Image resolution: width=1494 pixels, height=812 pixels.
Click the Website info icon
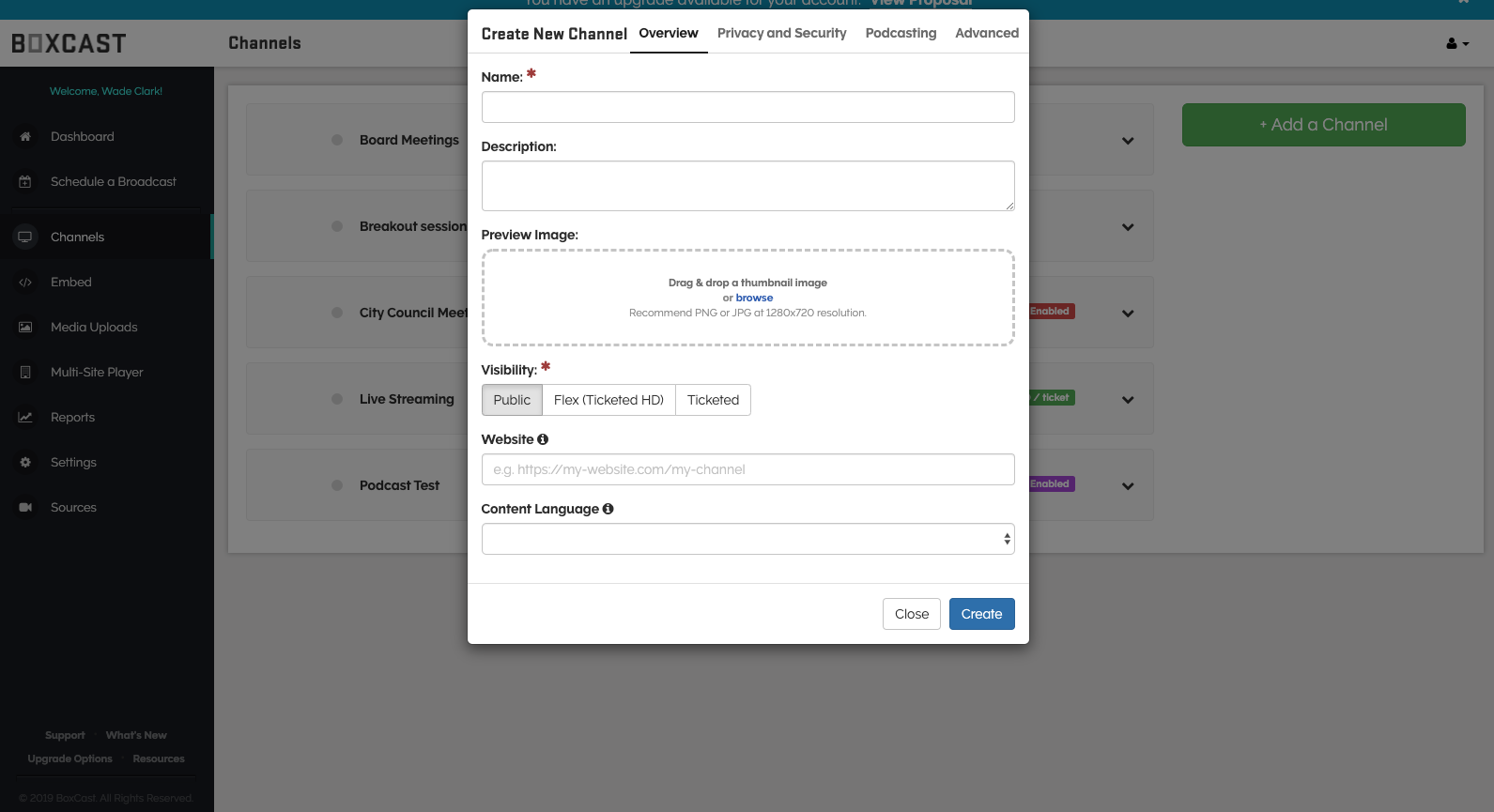click(x=543, y=439)
